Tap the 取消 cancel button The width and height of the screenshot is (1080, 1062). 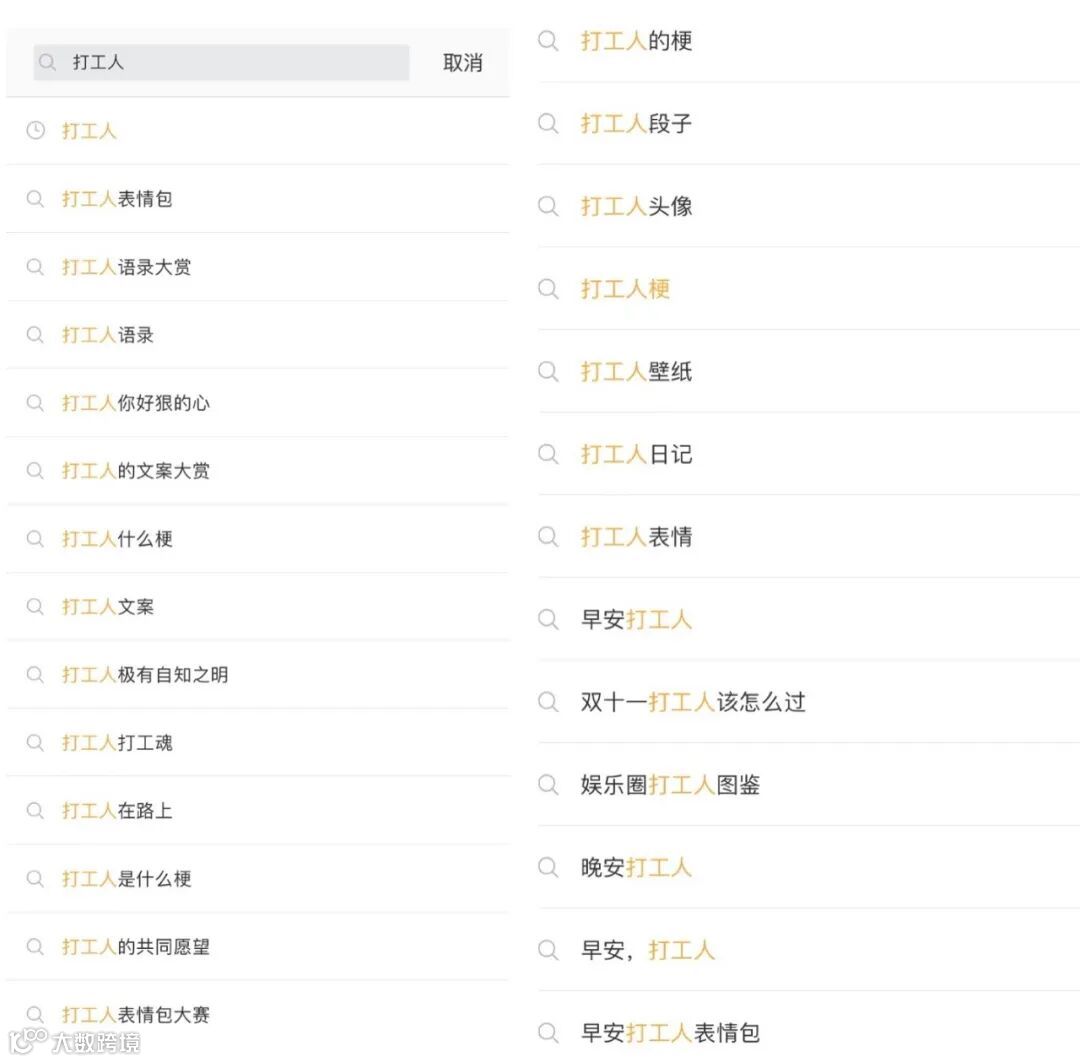tap(462, 63)
